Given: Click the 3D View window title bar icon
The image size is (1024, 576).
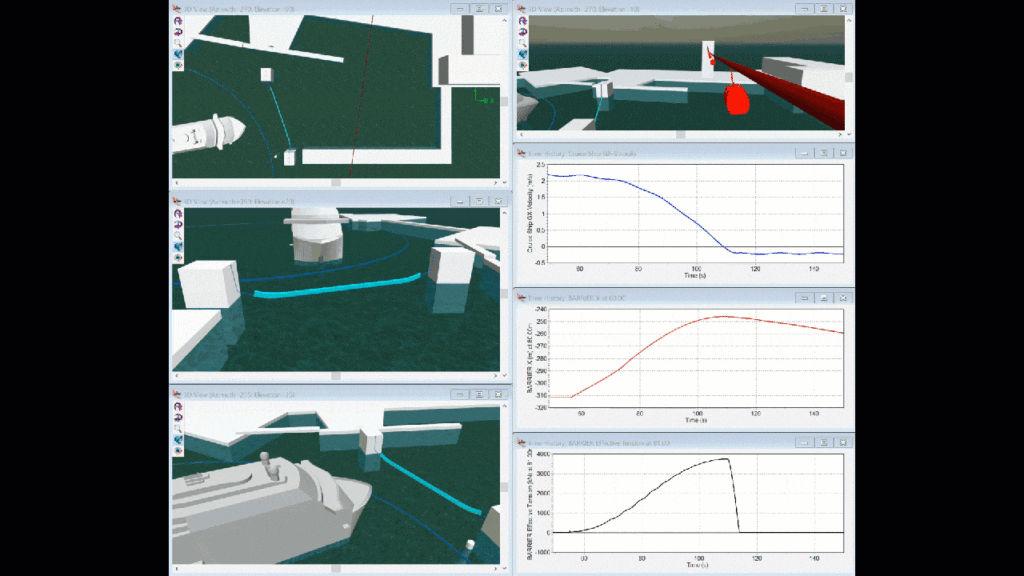Looking at the screenshot, I should tap(175, 10).
